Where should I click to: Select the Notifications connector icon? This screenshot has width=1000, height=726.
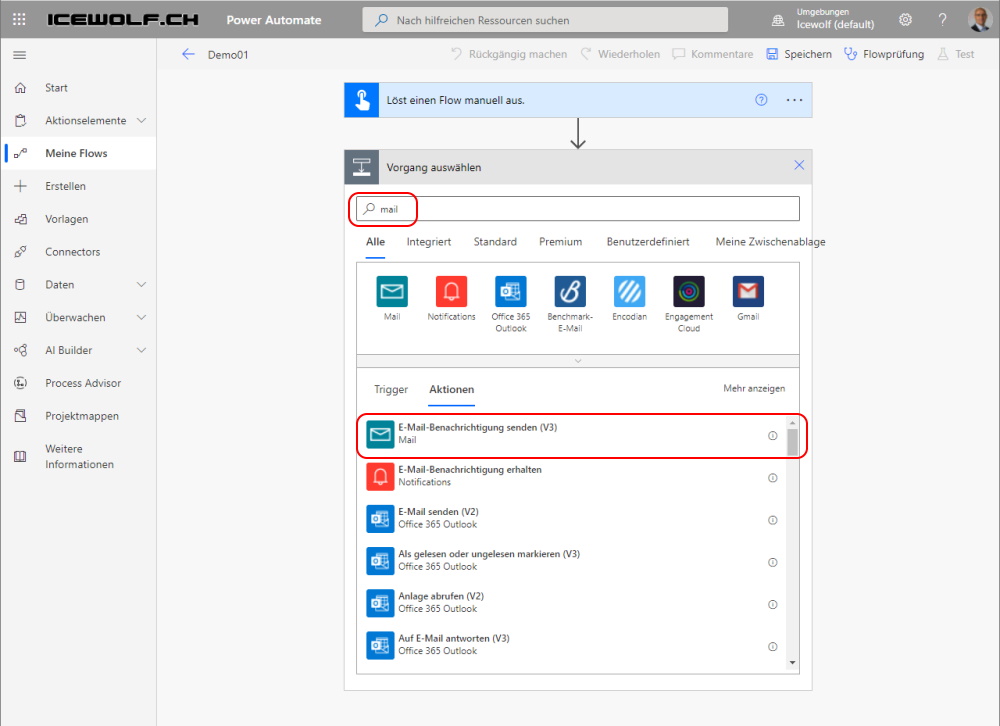point(452,292)
